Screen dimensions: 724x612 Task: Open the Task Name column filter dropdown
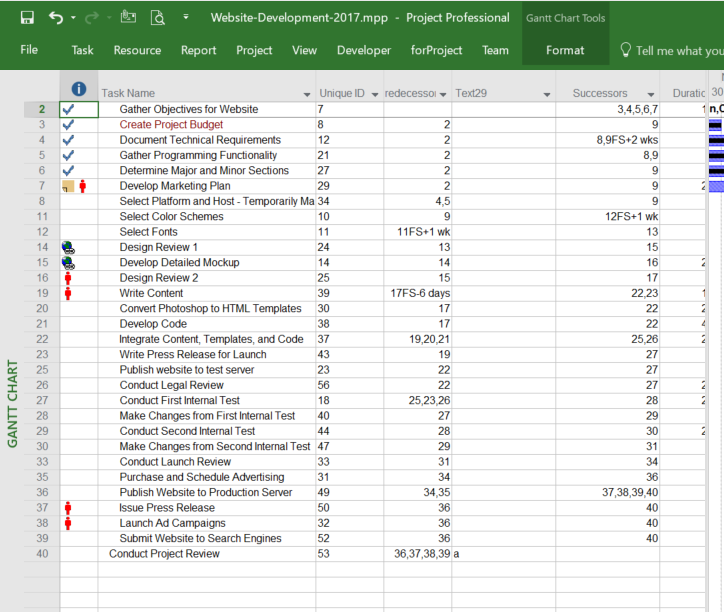[x=306, y=94]
